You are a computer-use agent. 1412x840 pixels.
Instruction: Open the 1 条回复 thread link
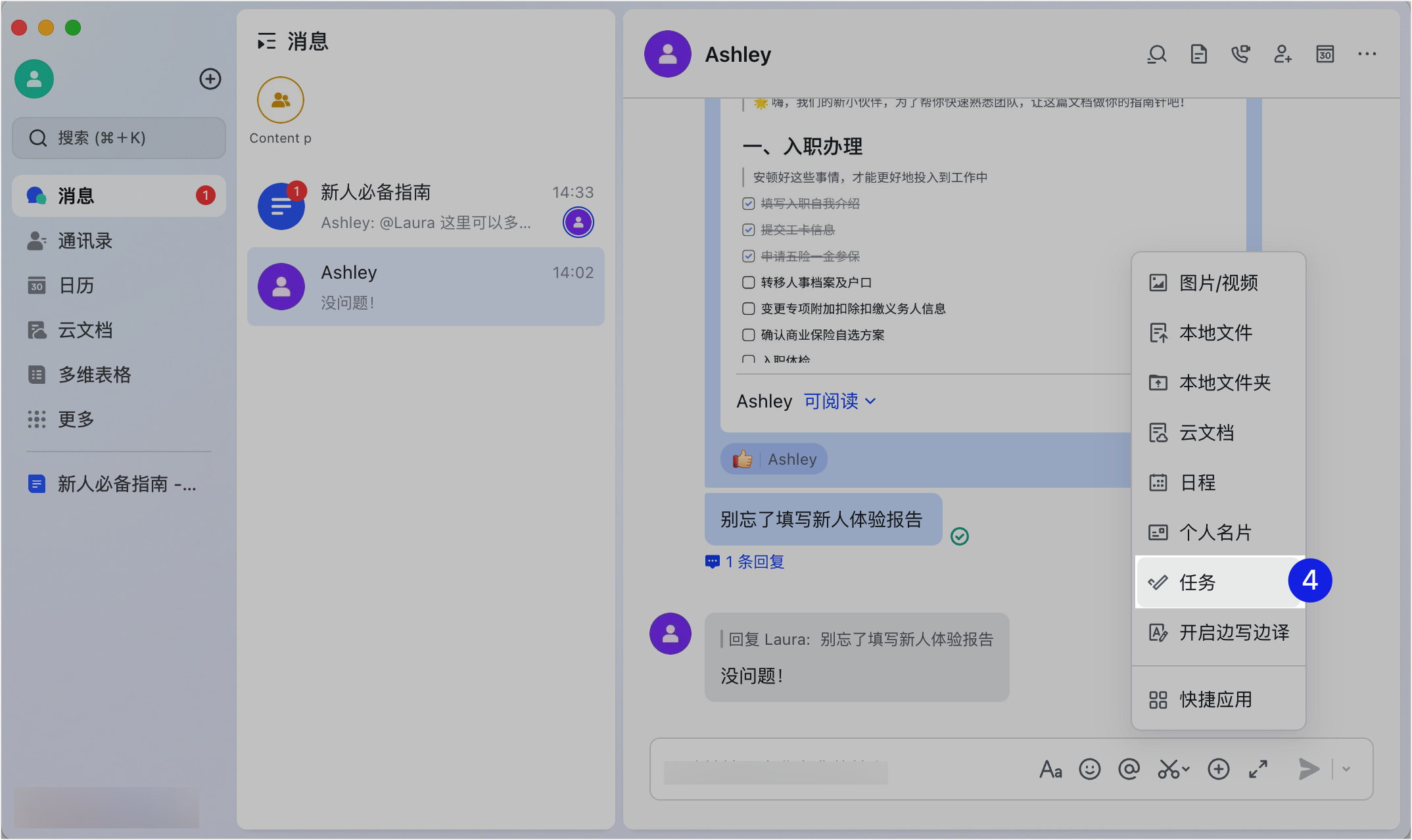click(x=754, y=562)
